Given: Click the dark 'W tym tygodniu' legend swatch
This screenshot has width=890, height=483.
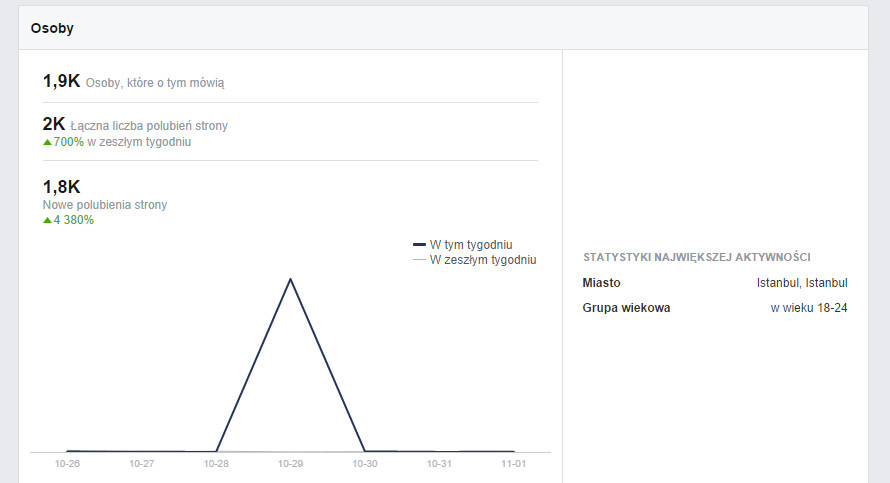Looking at the screenshot, I should click(x=419, y=244).
